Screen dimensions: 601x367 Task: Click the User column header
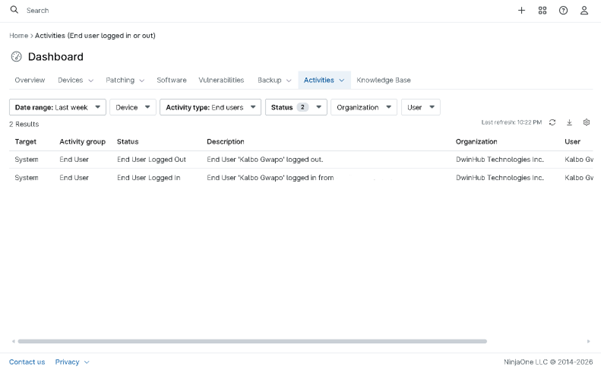(x=572, y=142)
